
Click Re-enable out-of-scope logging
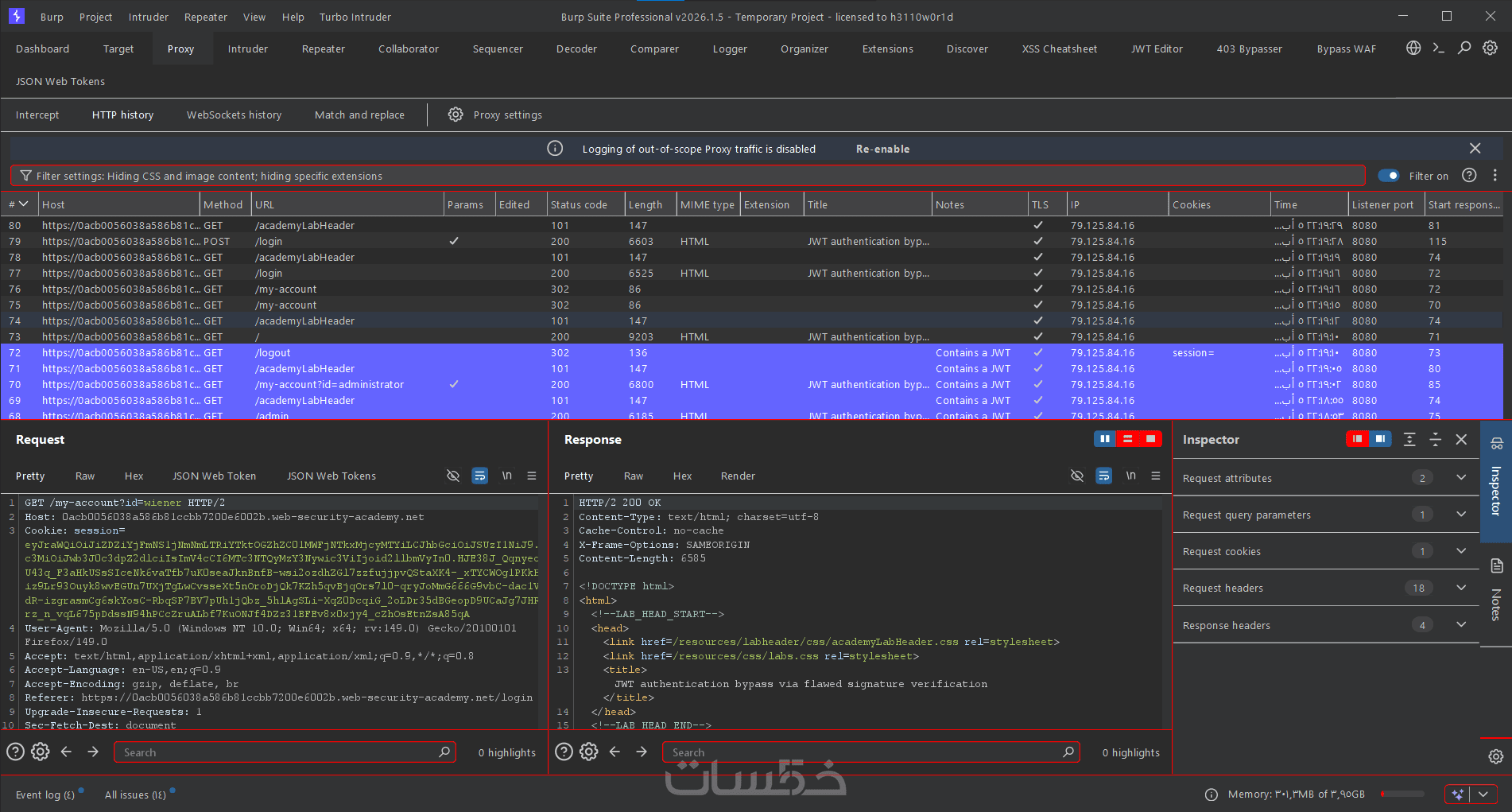pyautogui.click(x=883, y=149)
